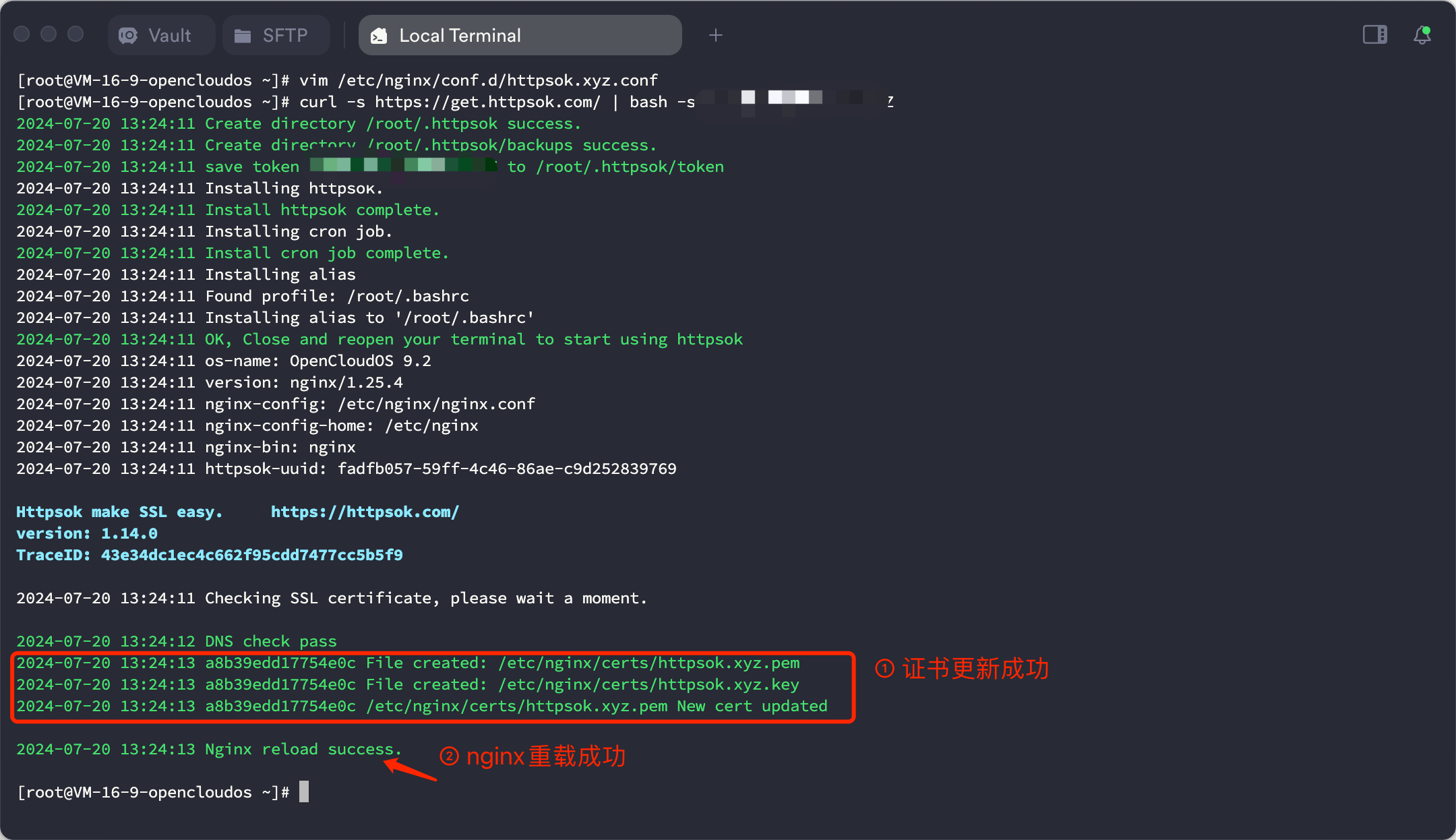Screen dimensions: 1456x840
Task: Click the SFTP folder icon
Action: pos(243,36)
